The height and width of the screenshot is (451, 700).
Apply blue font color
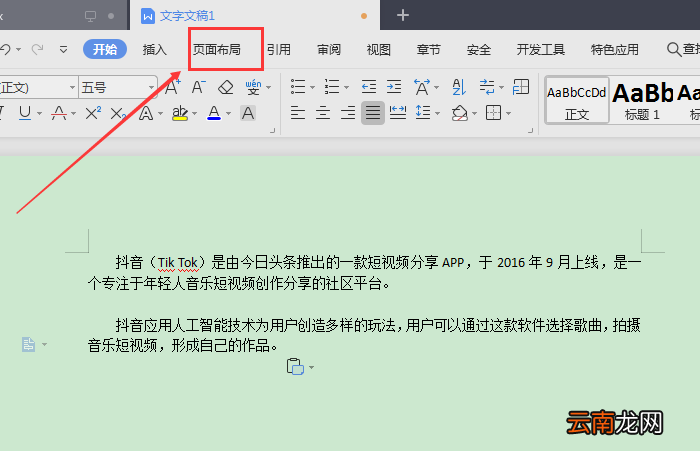pyautogui.click(x=214, y=113)
